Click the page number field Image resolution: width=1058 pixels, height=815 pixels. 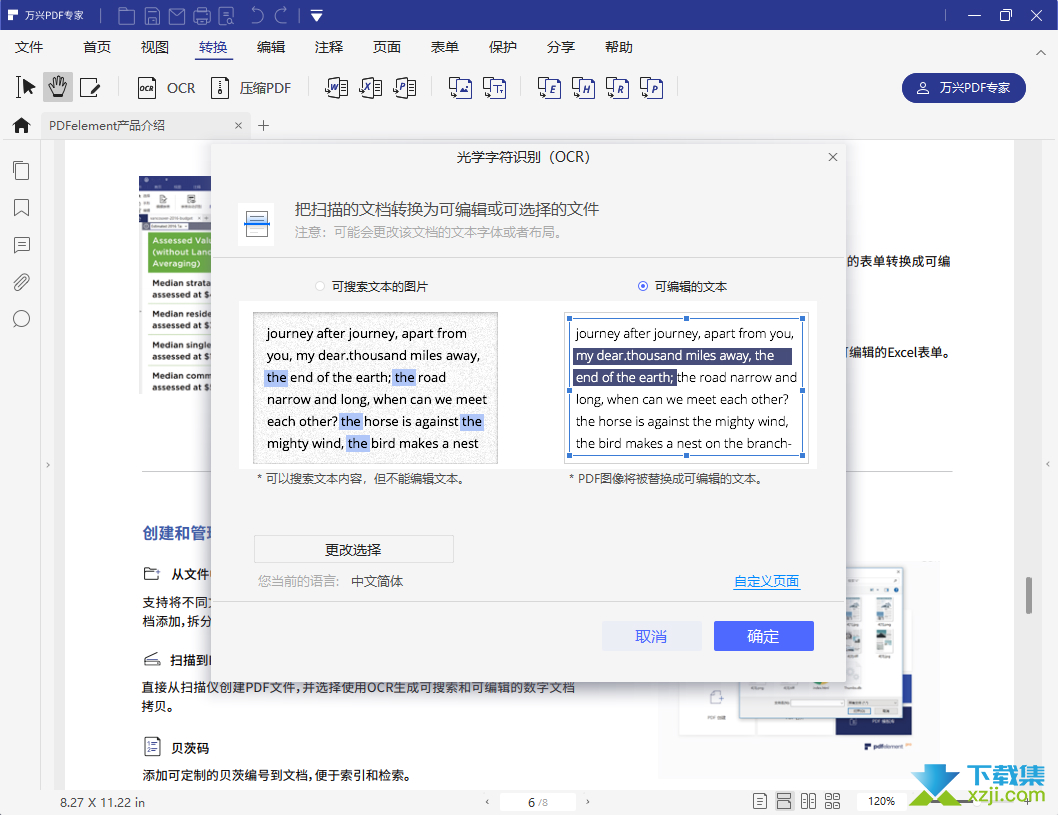coord(538,802)
